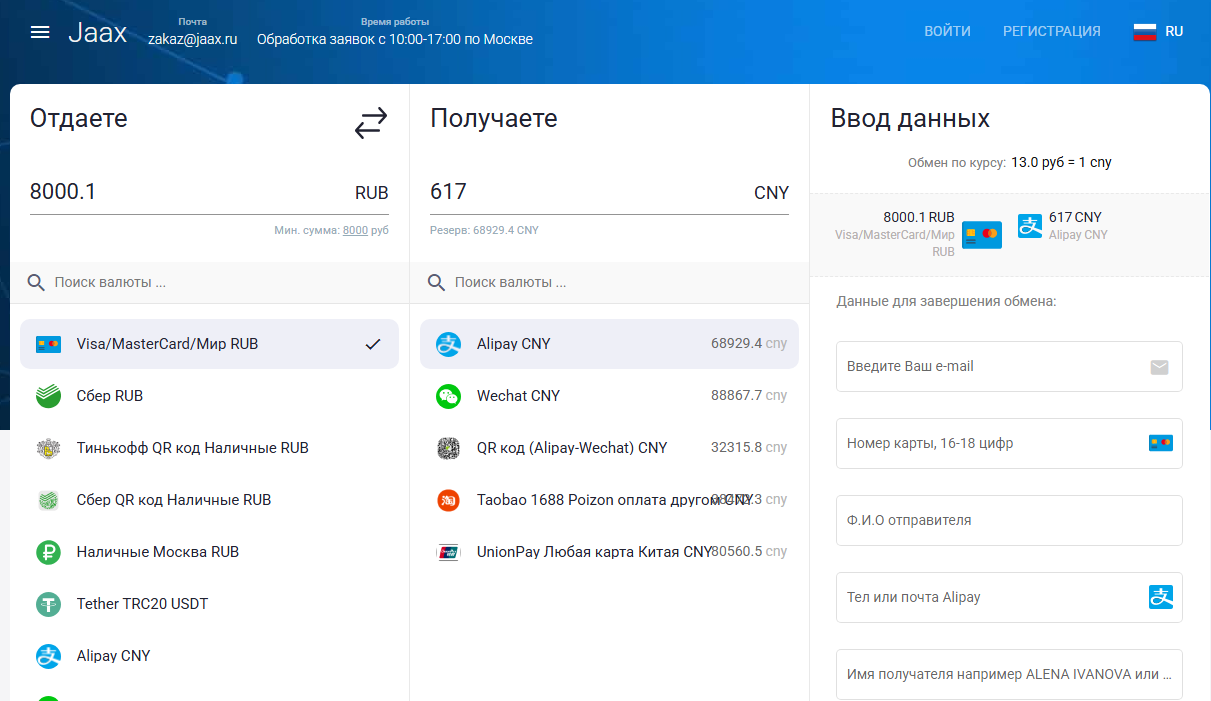Image resolution: width=1211 pixels, height=701 pixels.
Task: Open the RU language selector
Action: point(1159,31)
